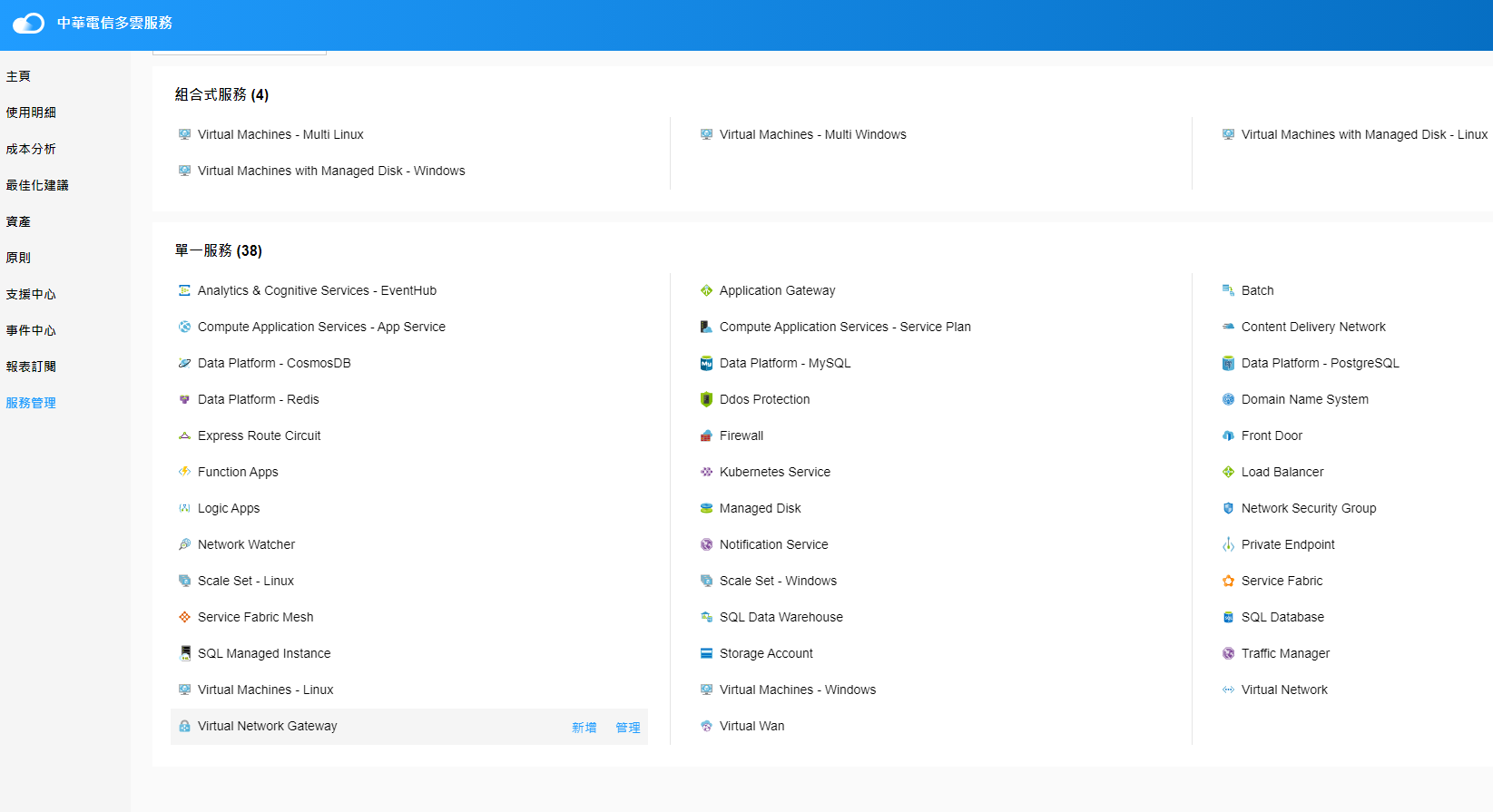The image size is (1493, 812).
Task: Click the PostgreSQL service icon
Action: coord(1229,363)
